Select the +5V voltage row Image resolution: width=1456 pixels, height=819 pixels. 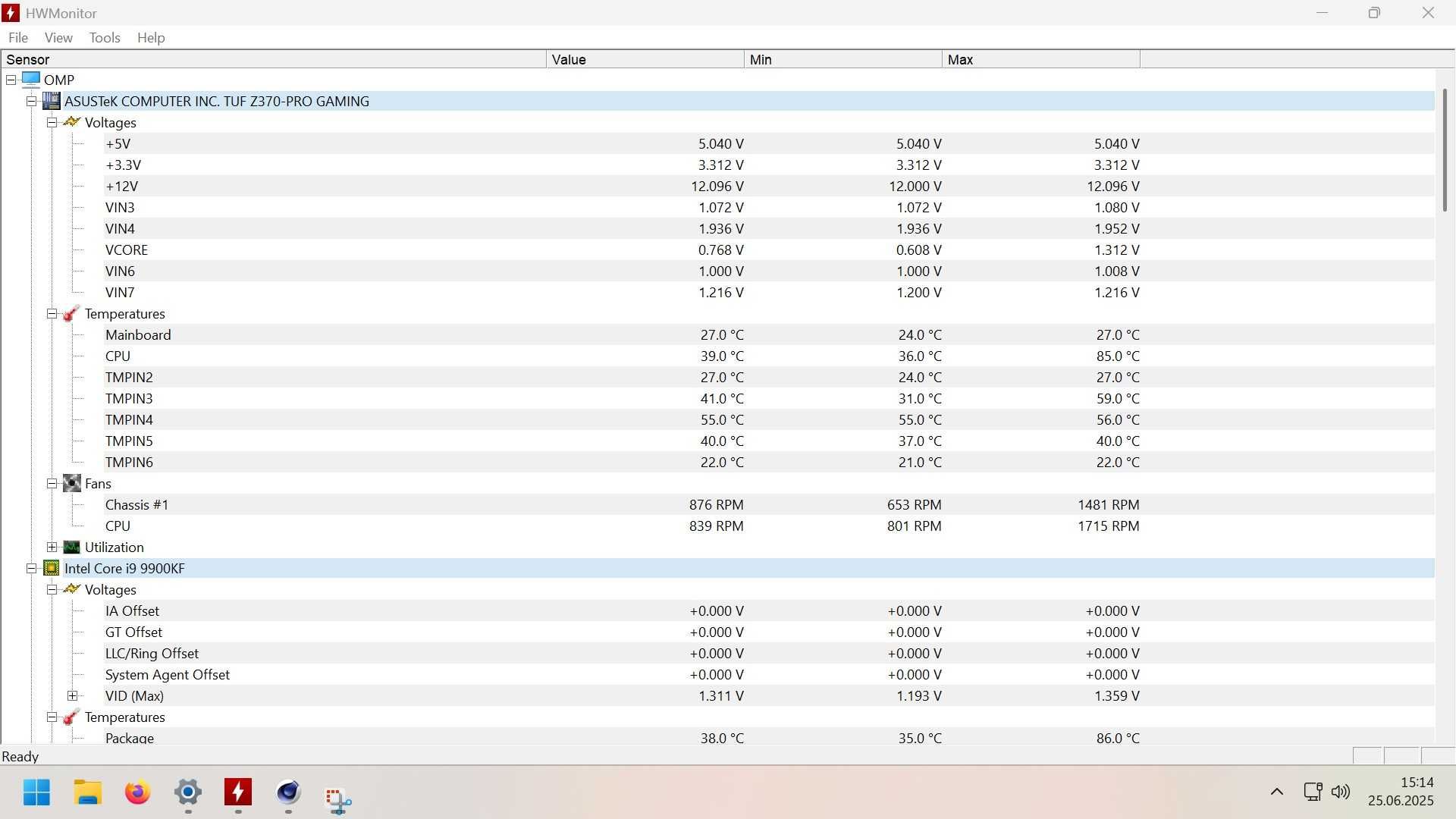(769, 143)
